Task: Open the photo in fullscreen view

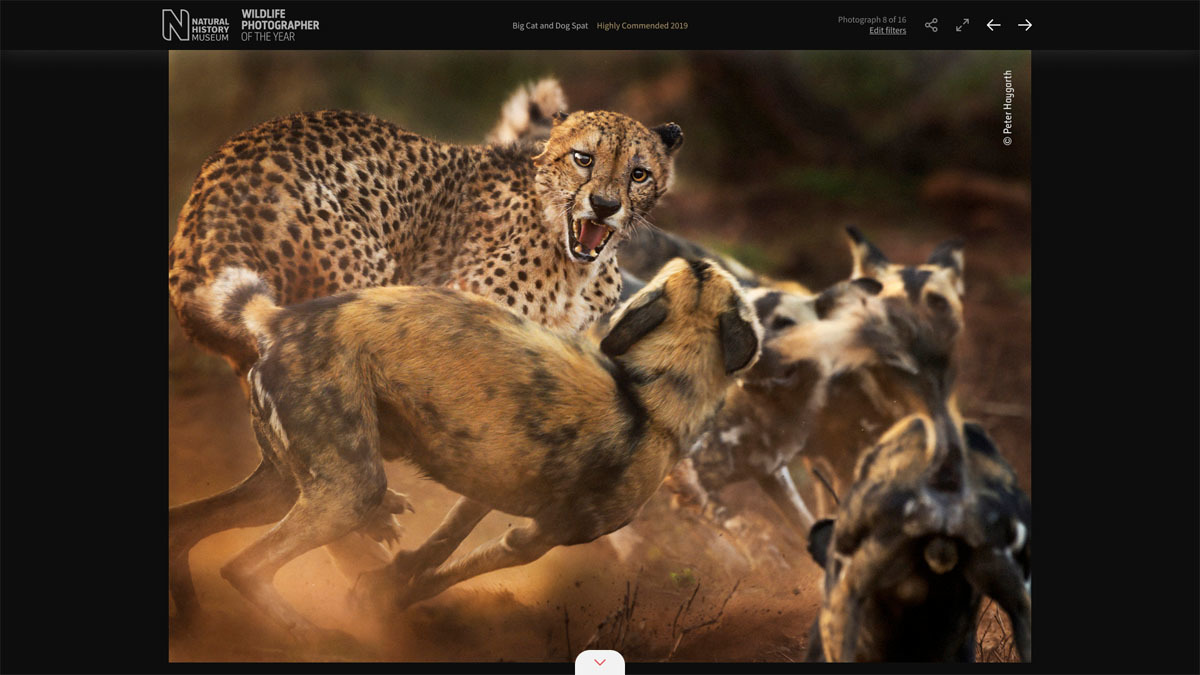Action: pos(962,25)
